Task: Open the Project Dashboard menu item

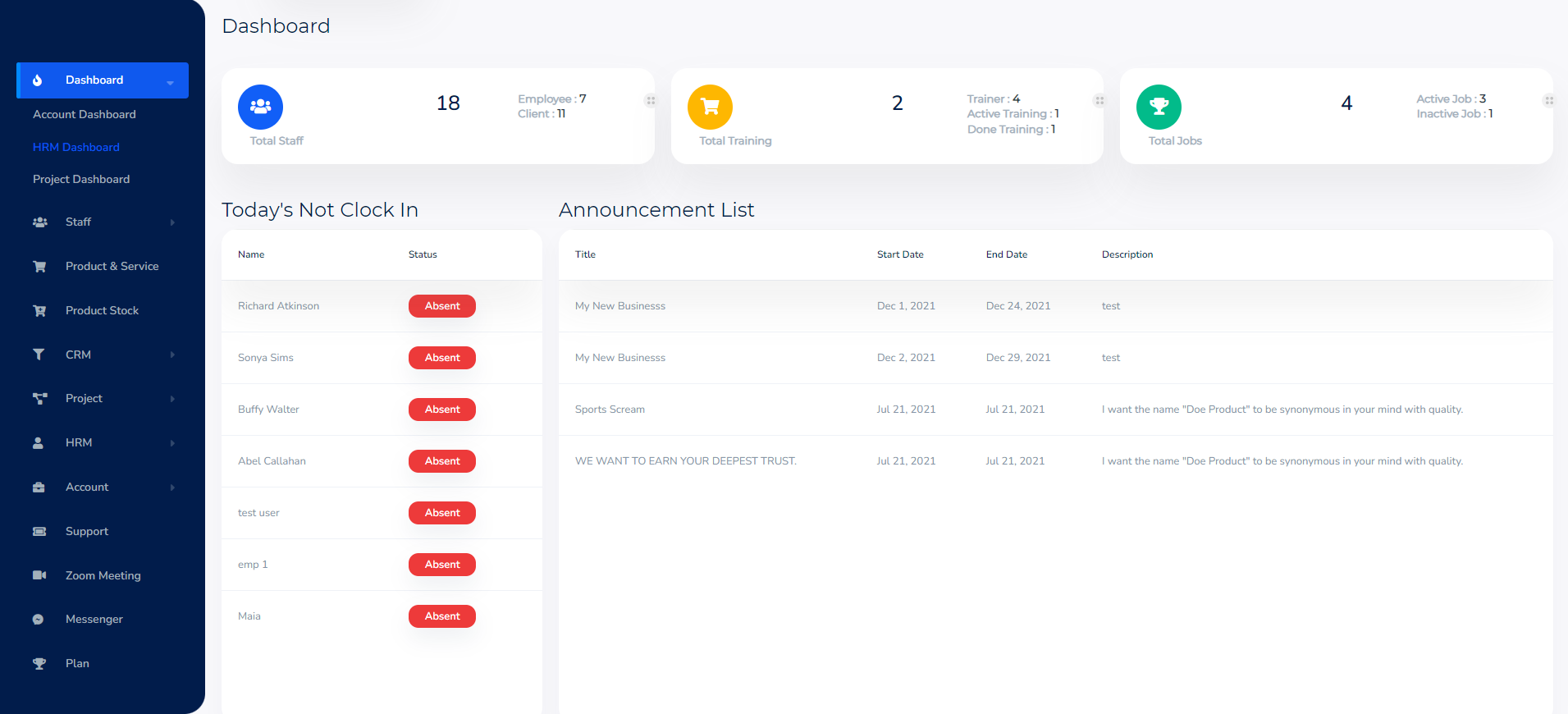Action: pyautogui.click(x=81, y=179)
